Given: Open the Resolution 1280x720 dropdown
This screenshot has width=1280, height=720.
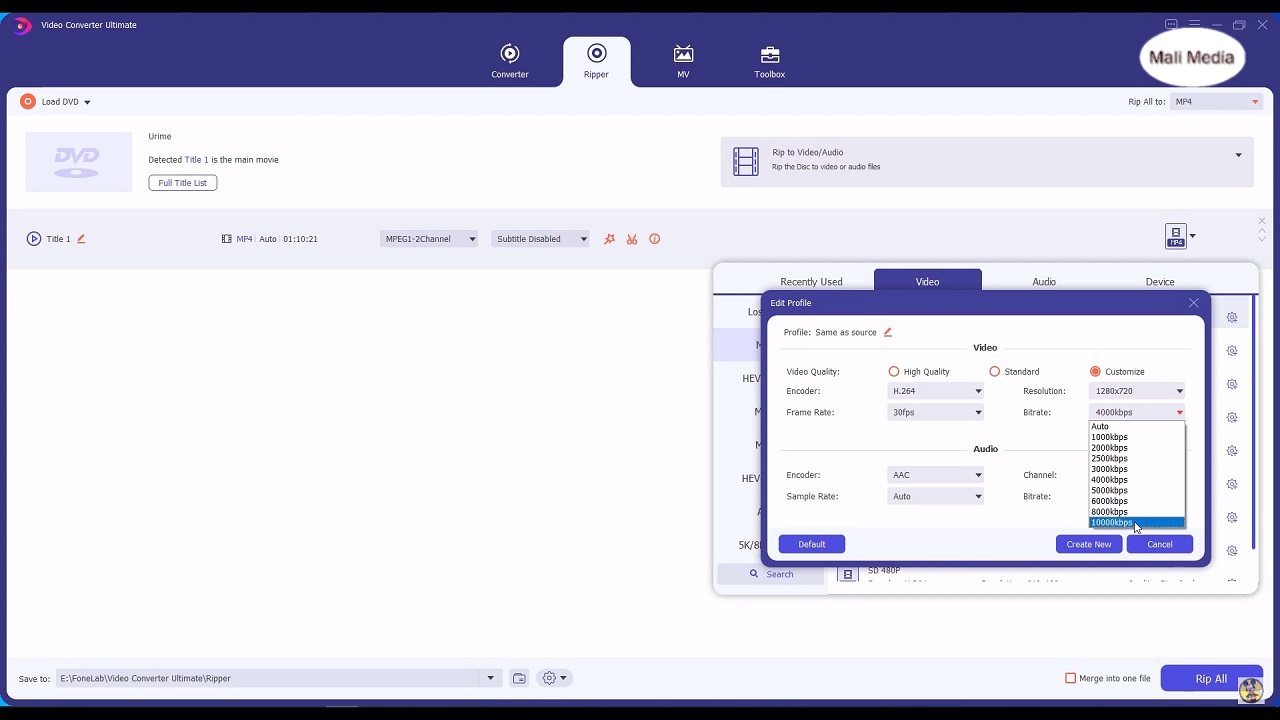Looking at the screenshot, I should 1137,391.
